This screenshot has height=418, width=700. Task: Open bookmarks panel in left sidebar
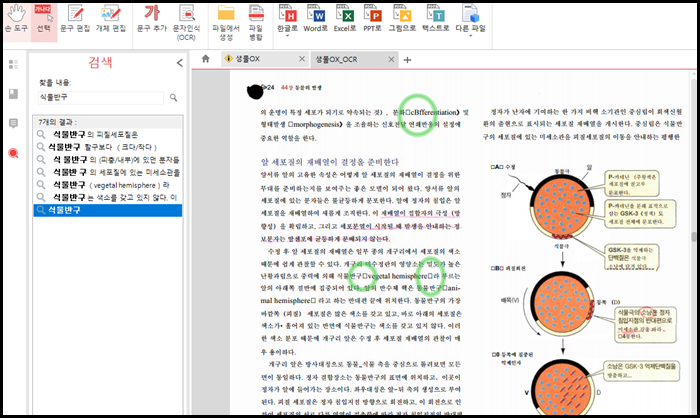13,94
